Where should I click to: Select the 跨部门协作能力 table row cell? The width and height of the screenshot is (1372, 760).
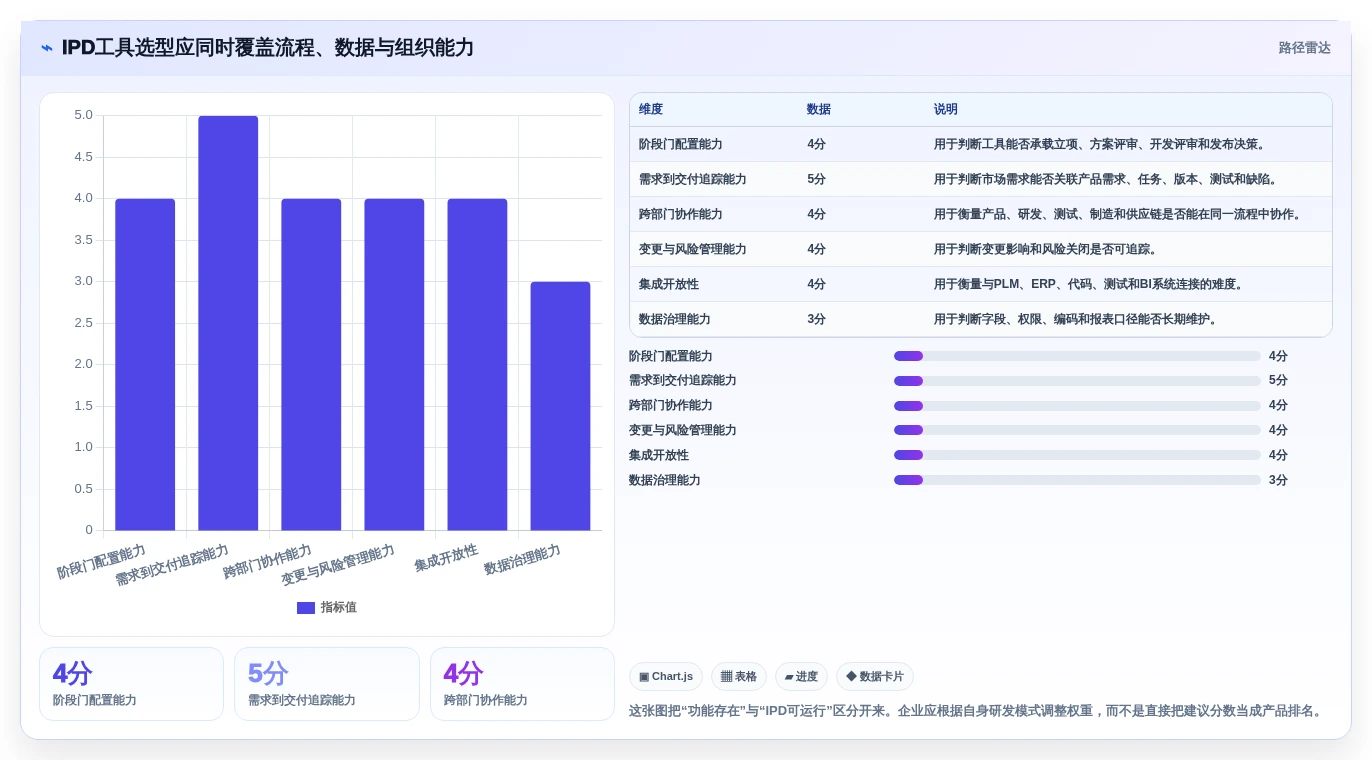tap(681, 214)
